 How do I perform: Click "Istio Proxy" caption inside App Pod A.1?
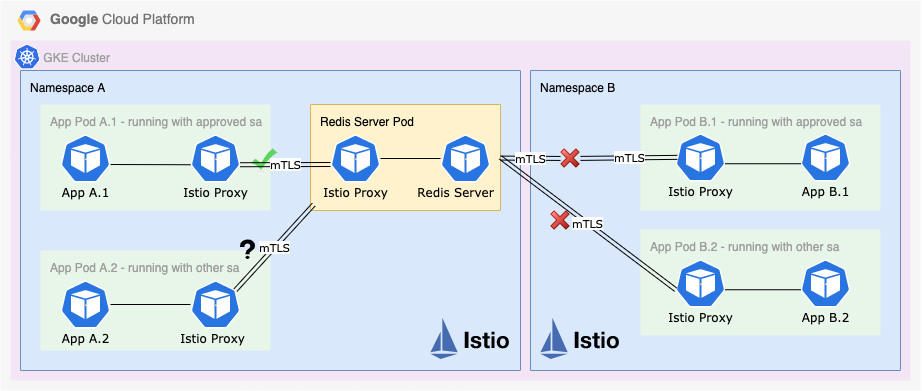pos(216,193)
